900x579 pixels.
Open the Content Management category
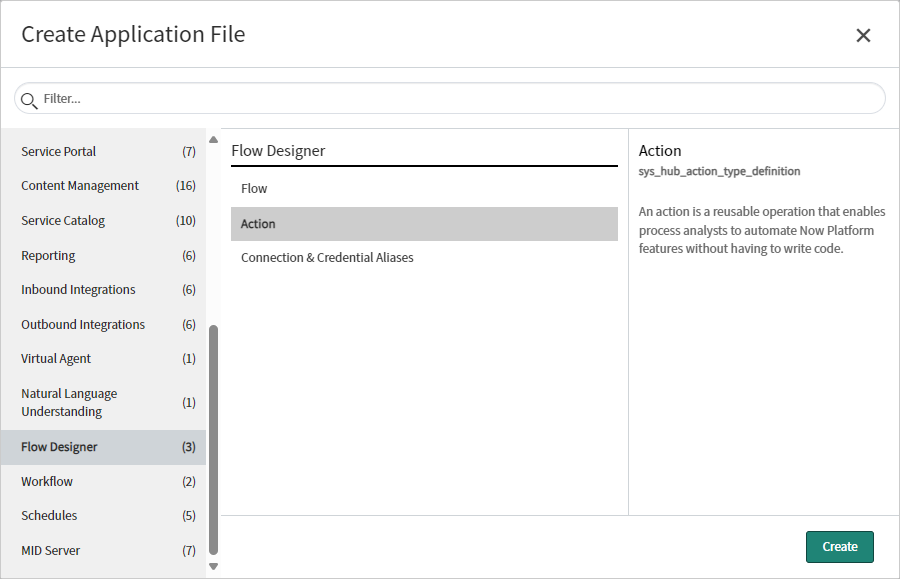(103, 186)
